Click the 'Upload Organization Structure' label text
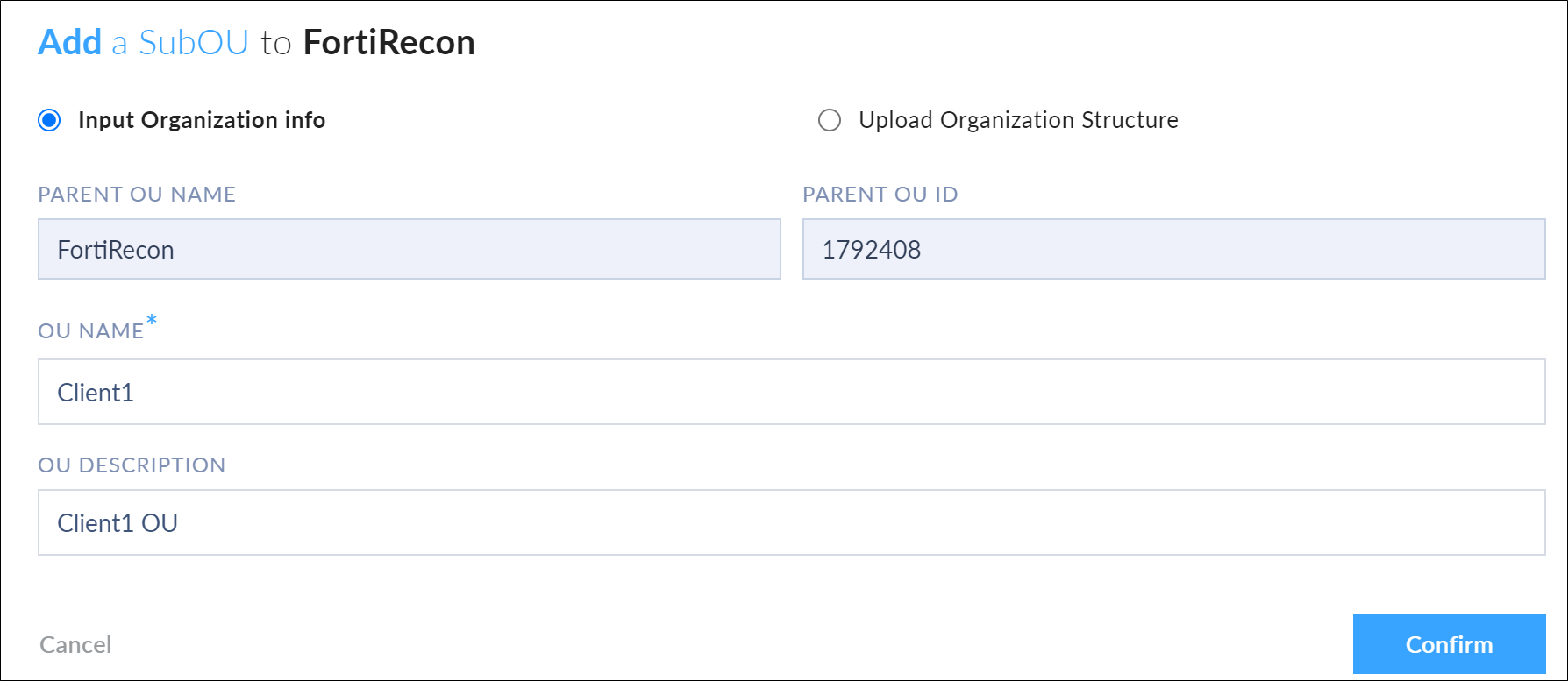Viewport: 1568px width, 681px height. click(1018, 120)
